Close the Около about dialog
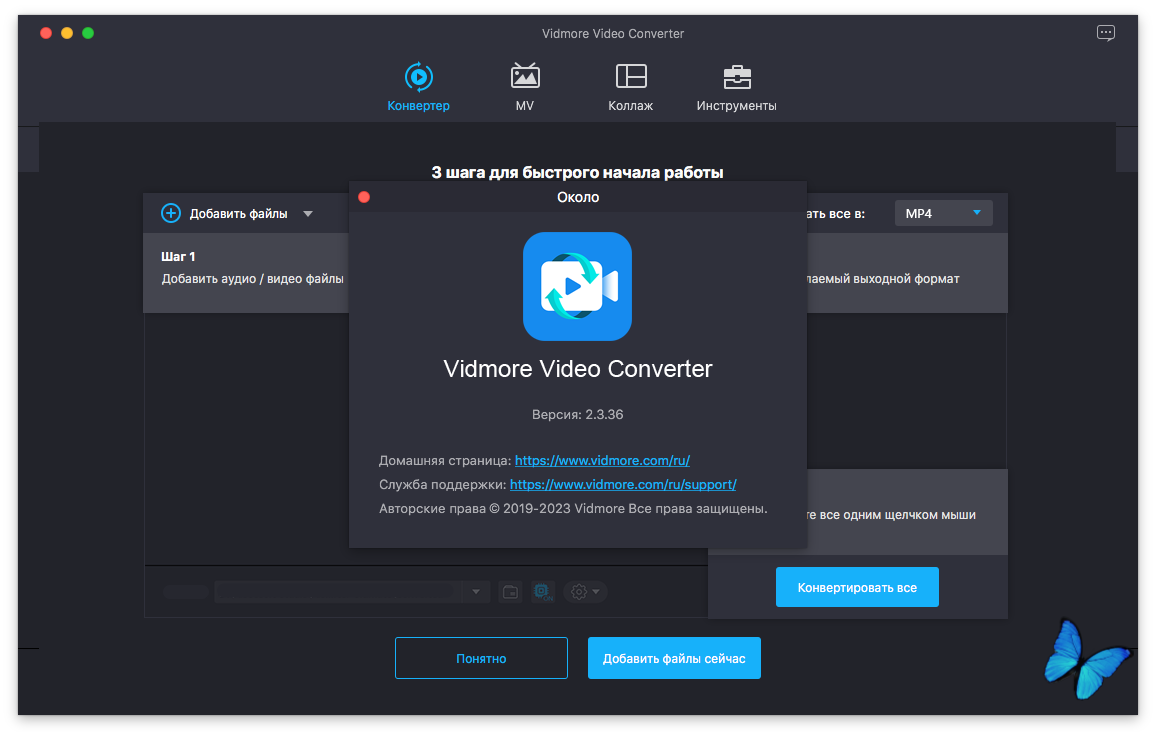 [364, 197]
